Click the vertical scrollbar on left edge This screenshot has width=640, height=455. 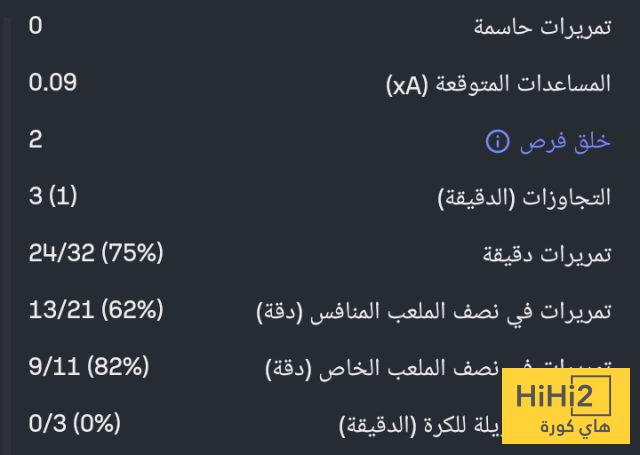click(x=7, y=227)
